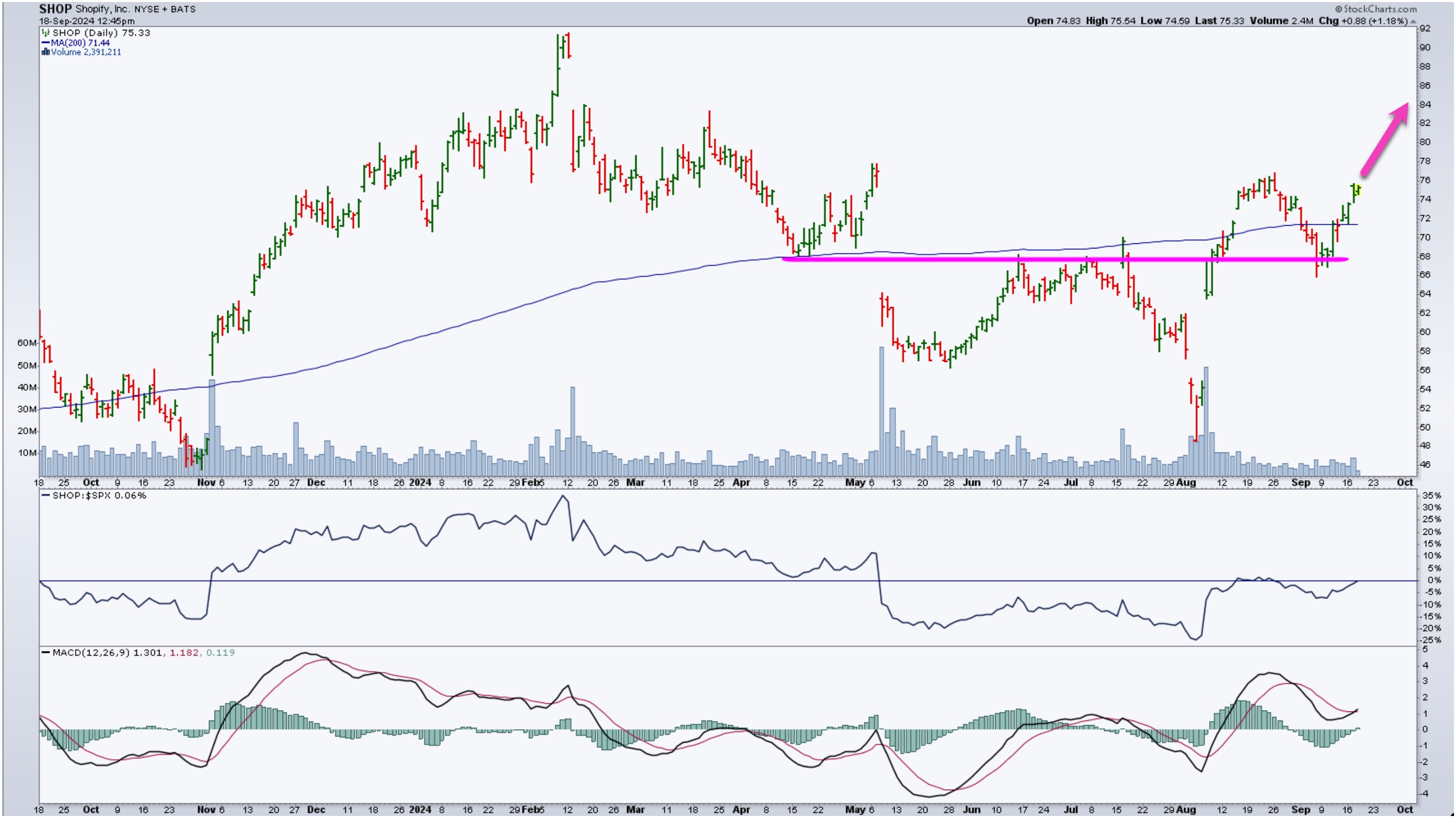Click the line marker before SHOP:$SPX label
1456x818 pixels.
pos(45,496)
